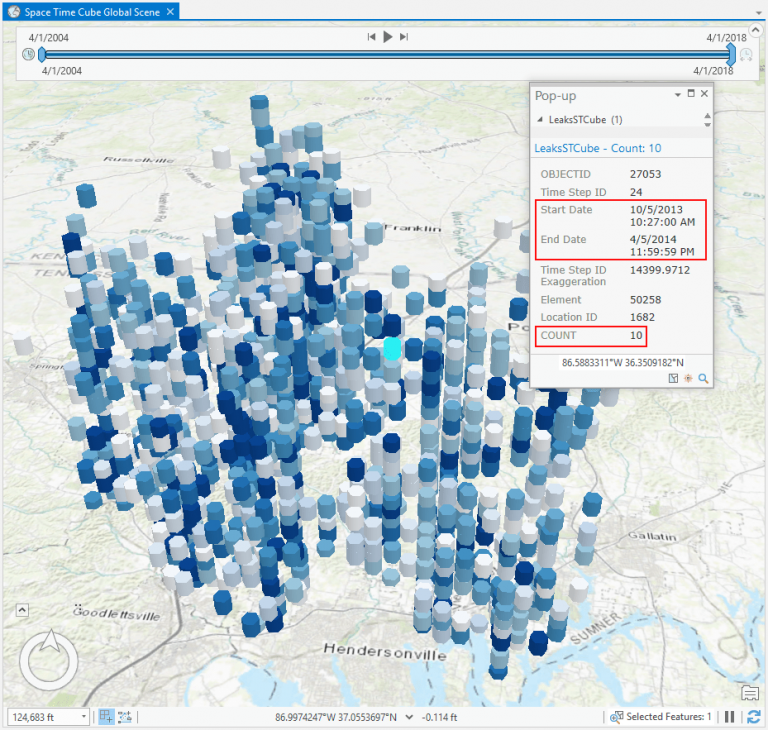
Task: Click the elevation readout -0.114 ft
Action: tap(439, 717)
